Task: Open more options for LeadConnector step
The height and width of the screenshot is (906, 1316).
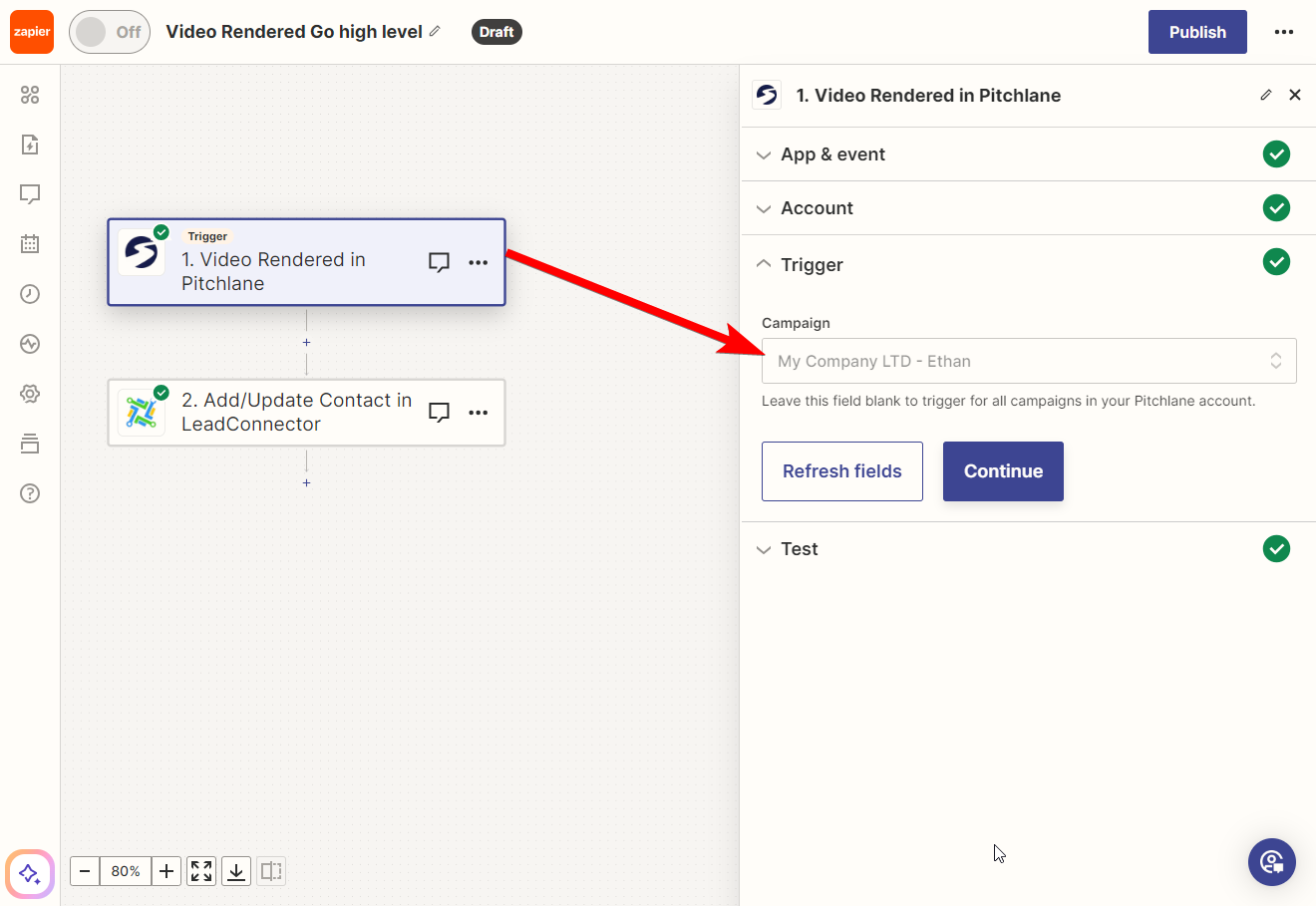Action: 479,413
